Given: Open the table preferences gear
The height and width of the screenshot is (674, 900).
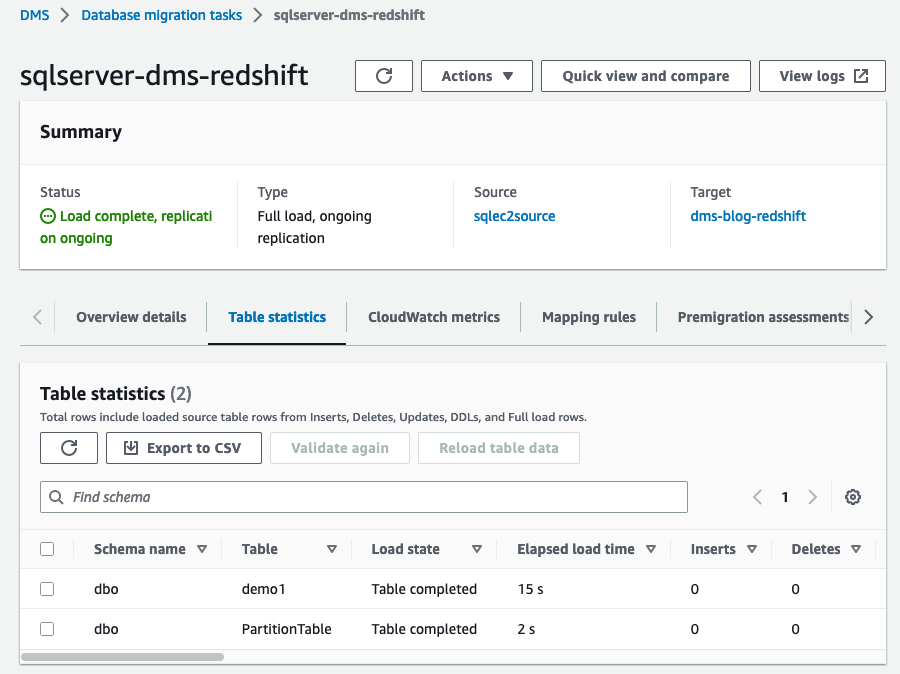Looking at the screenshot, I should (853, 497).
